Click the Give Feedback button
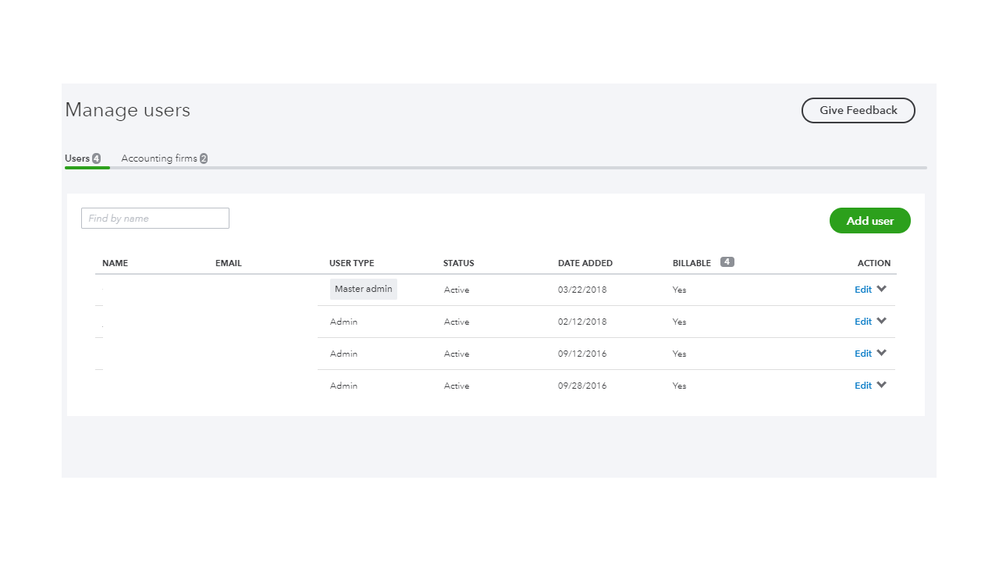Screen dimensions: 999x562 coord(858,110)
